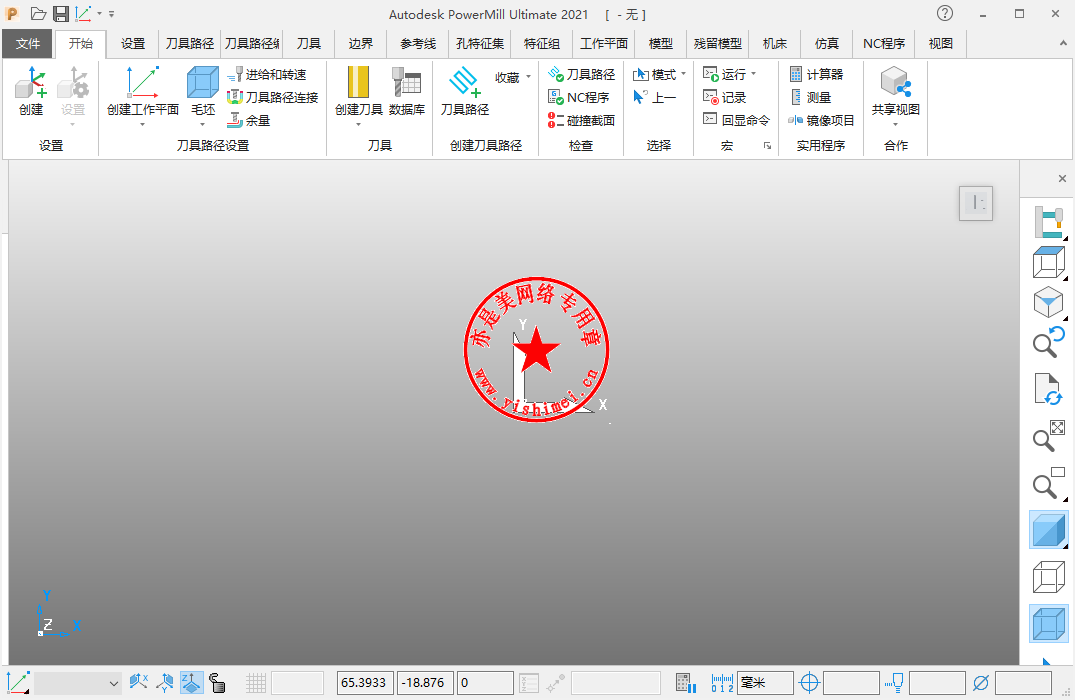Click the machine tool view icon

(x=1048, y=223)
